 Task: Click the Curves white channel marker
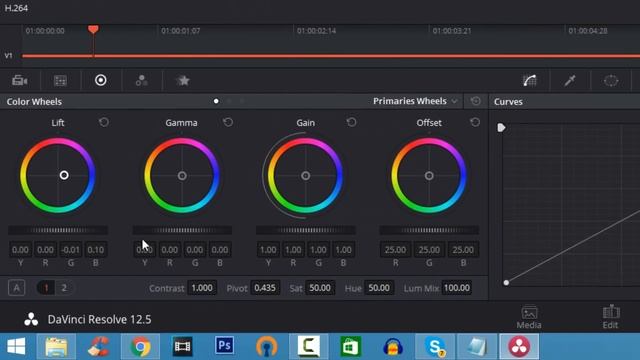pos(501,127)
